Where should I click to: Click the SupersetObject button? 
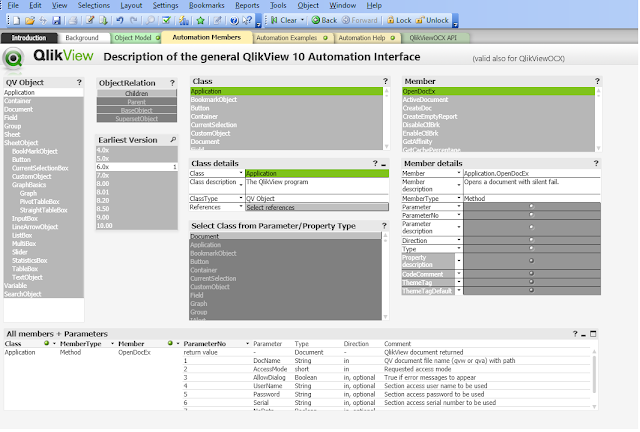137,119
